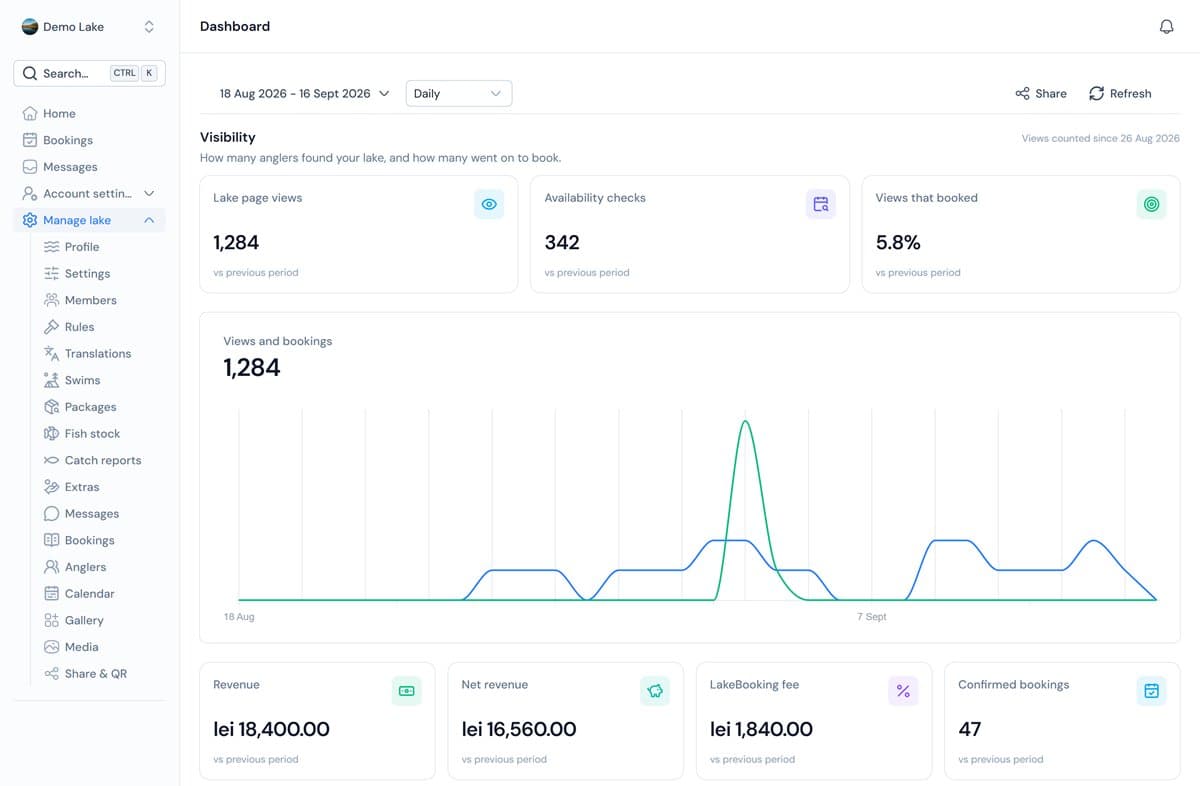Open the notifications bell icon
This screenshot has width=1200, height=786.
(x=1166, y=27)
